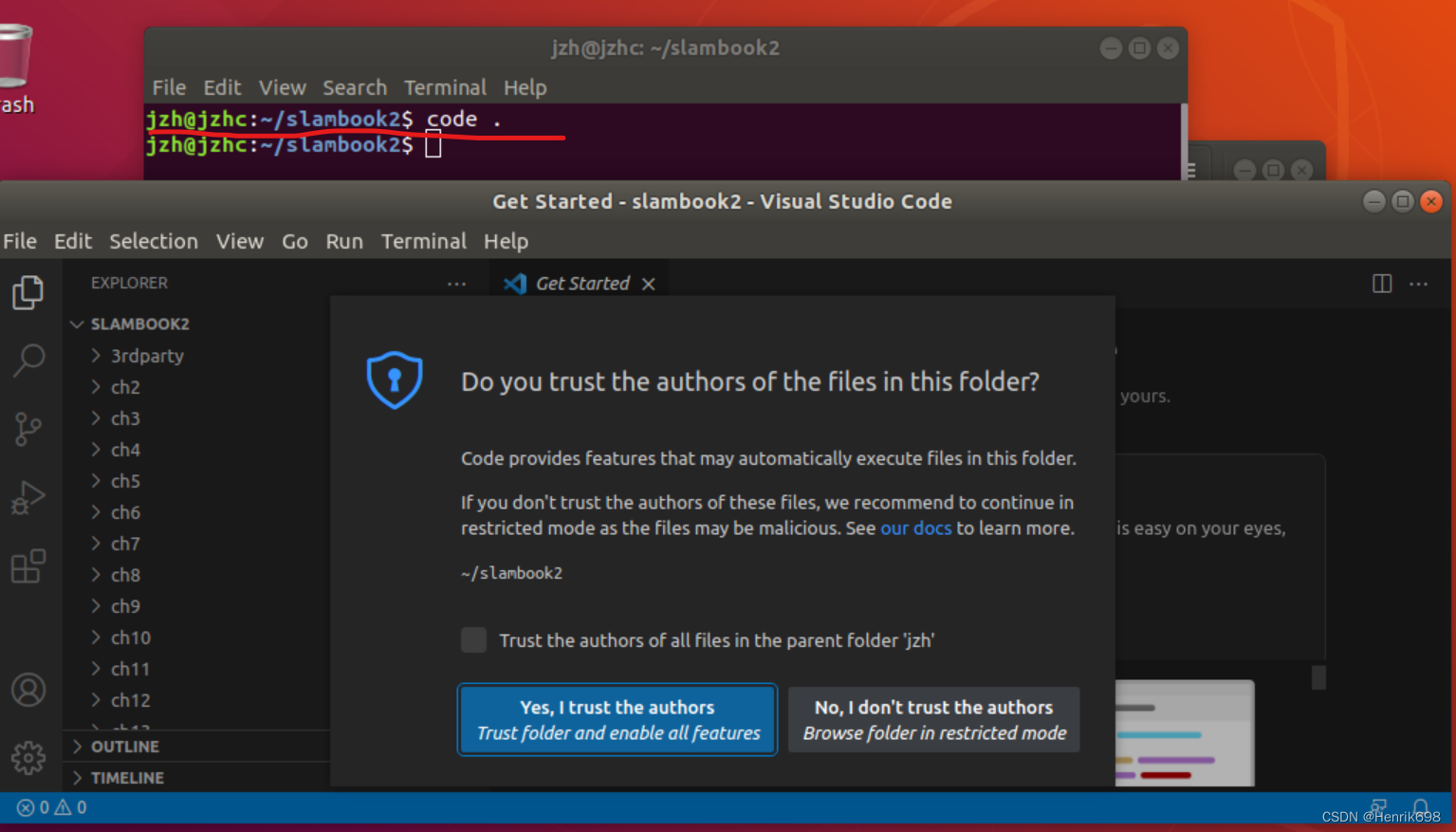
Task: Click the terminal window scrollbar
Action: point(1184,141)
